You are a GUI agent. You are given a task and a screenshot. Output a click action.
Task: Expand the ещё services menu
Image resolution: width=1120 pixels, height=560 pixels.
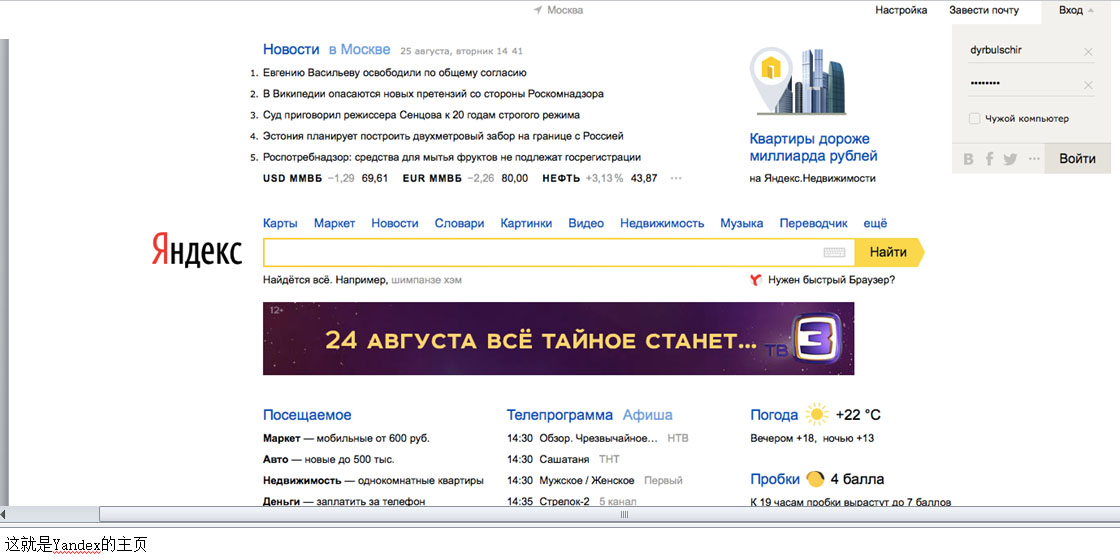point(876,223)
